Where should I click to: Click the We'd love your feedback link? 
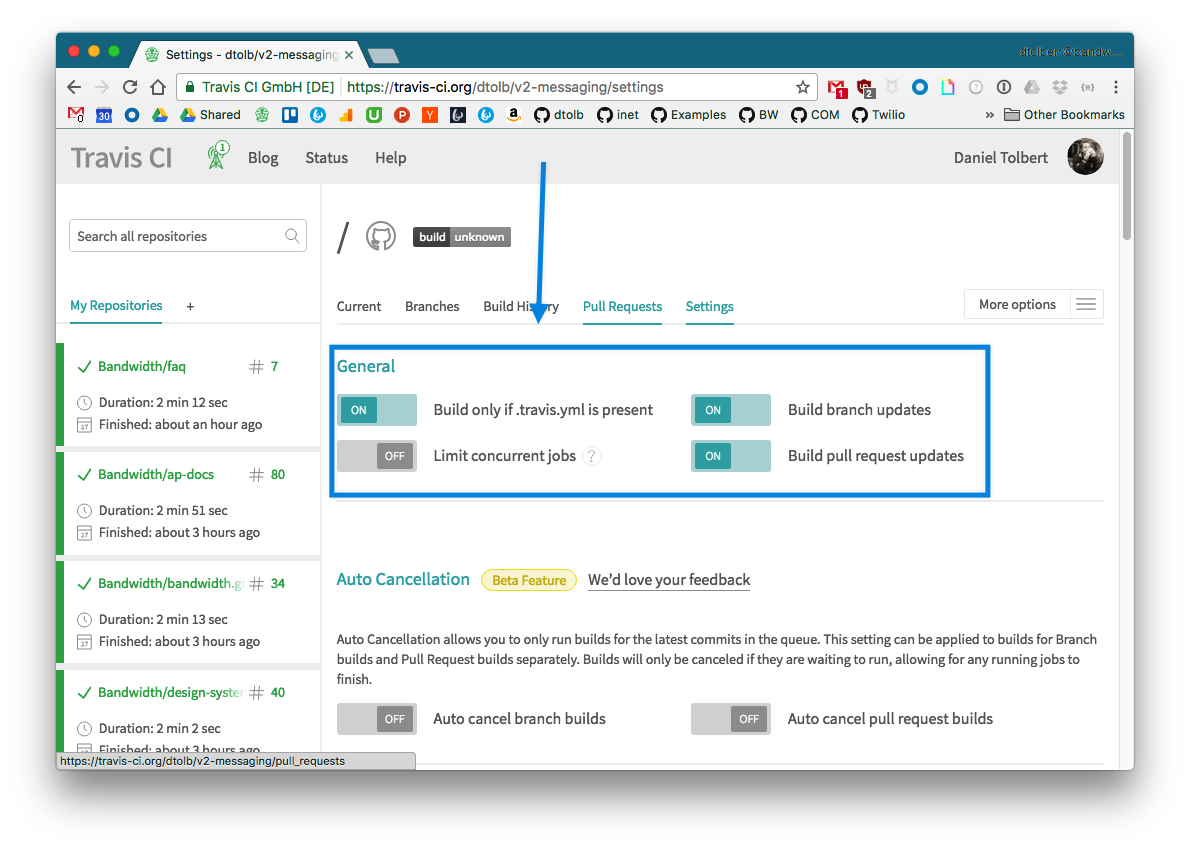click(x=669, y=580)
